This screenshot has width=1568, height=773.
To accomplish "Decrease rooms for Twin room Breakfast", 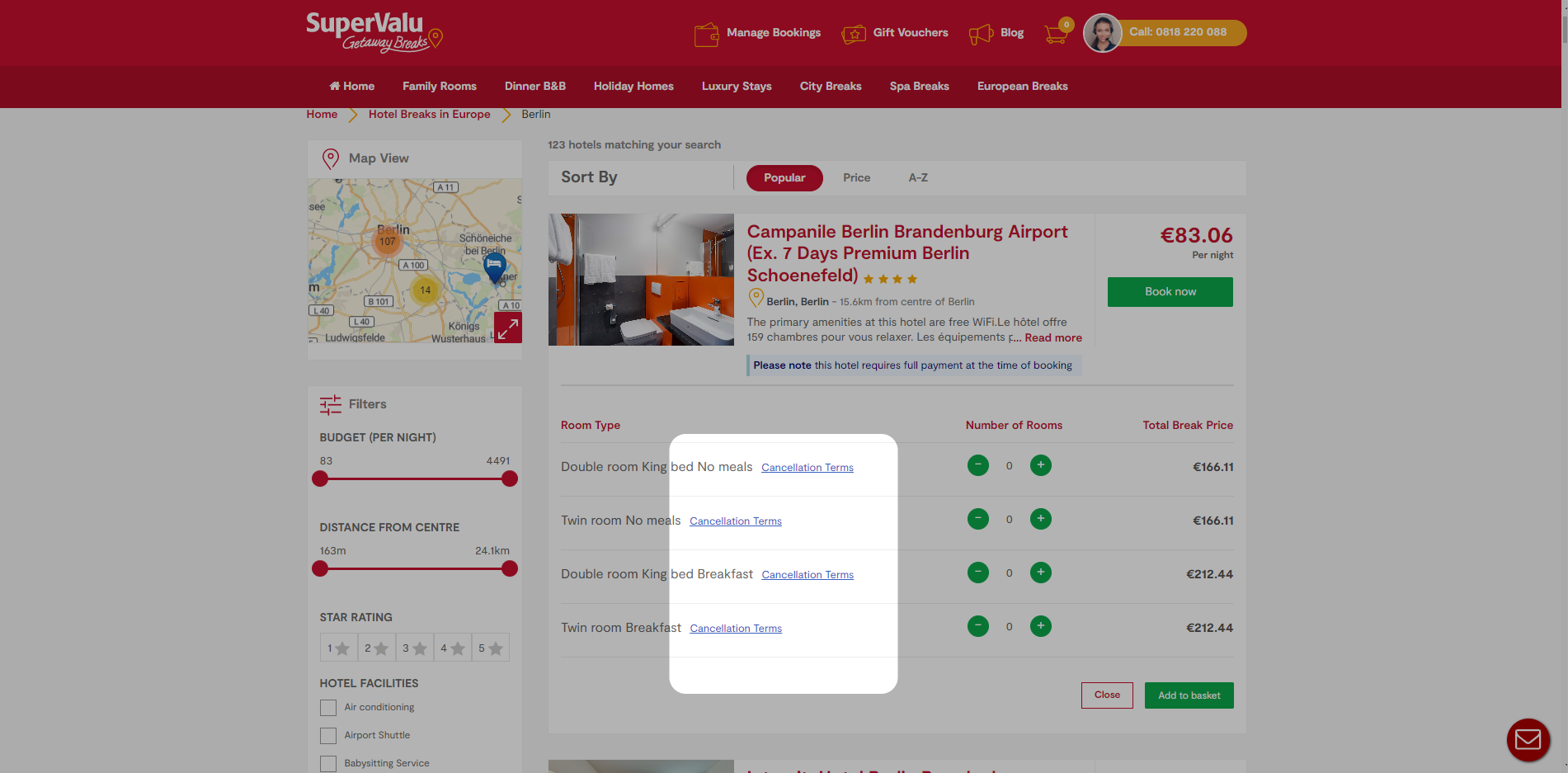I will [977, 626].
